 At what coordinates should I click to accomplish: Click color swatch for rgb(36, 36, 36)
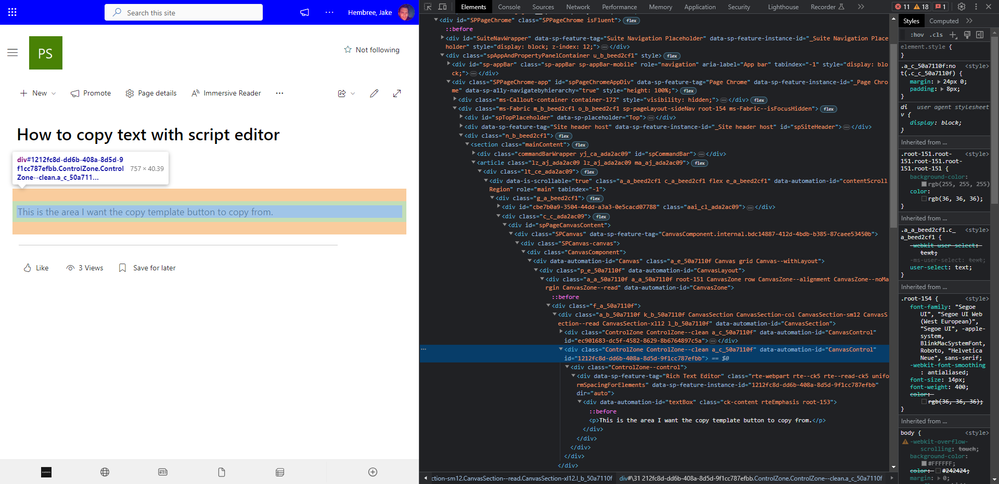coord(923,199)
